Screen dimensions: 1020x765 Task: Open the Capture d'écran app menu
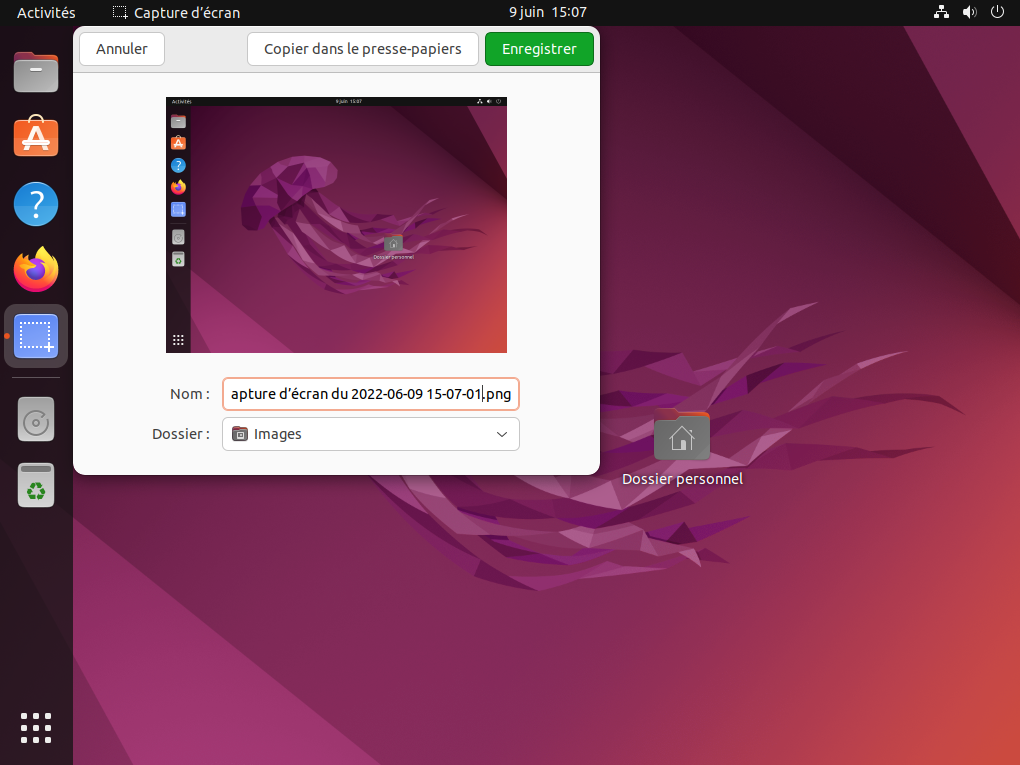coord(176,12)
